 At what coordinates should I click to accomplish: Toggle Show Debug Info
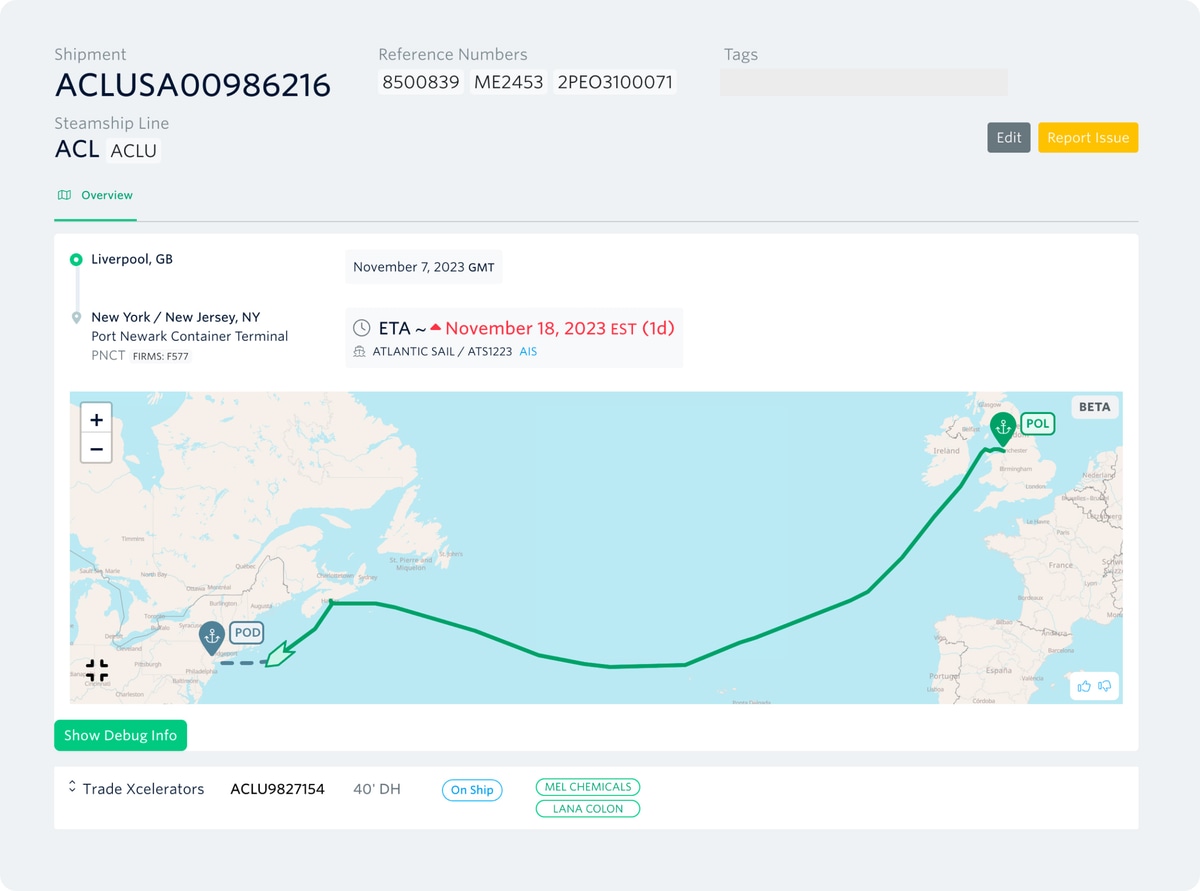120,735
